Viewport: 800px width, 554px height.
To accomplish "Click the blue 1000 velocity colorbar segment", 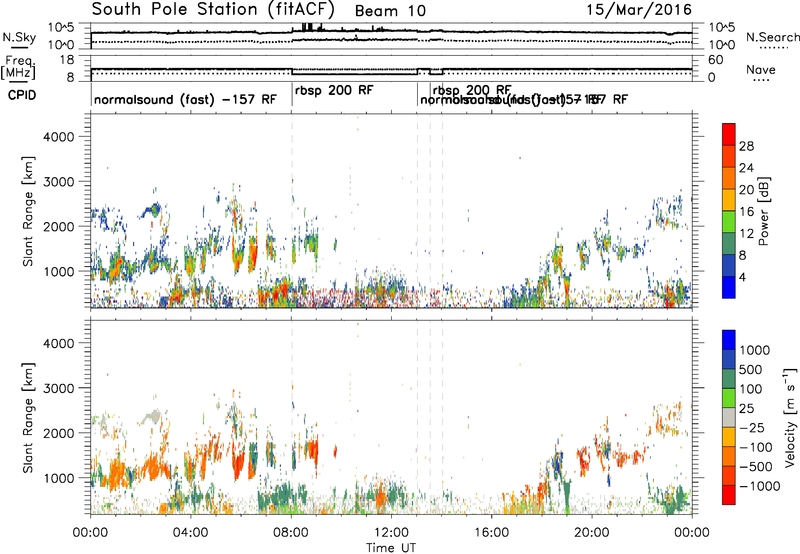I will point(729,340).
